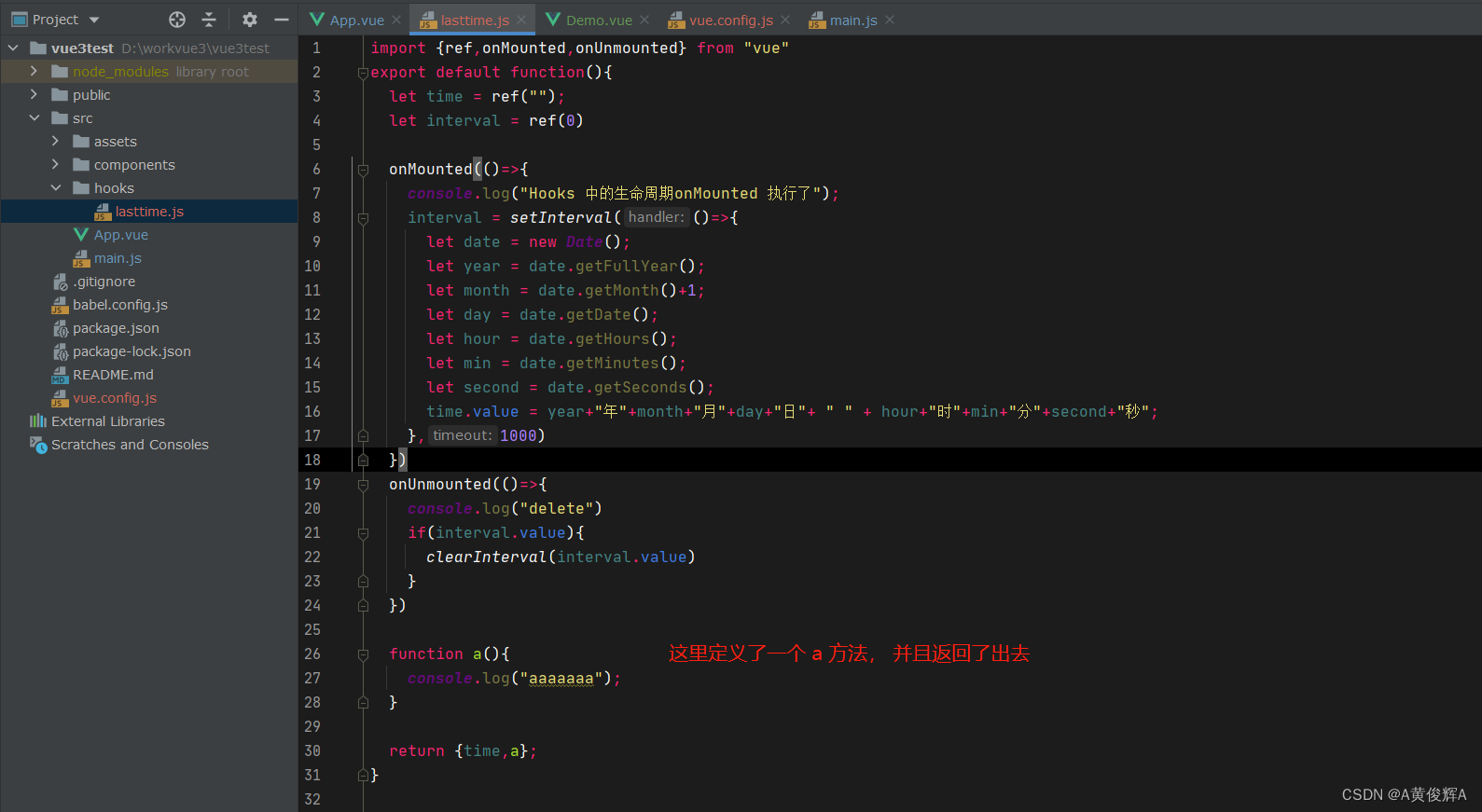Close the main.js tab
This screenshot has height=812, width=1482.
click(890, 20)
